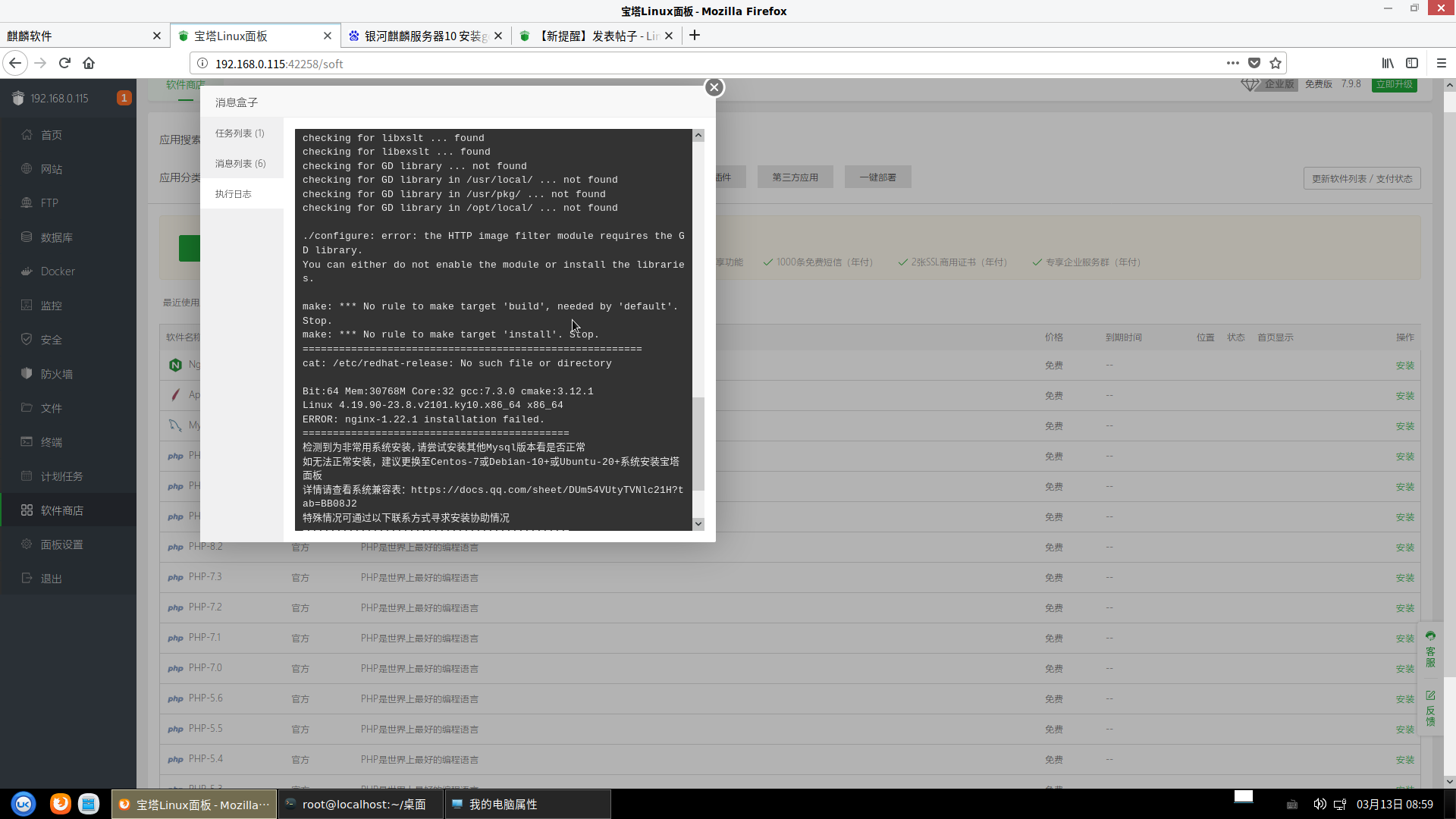Open Firefox library icon
Viewport: 1456px width, 819px height.
point(1388,63)
